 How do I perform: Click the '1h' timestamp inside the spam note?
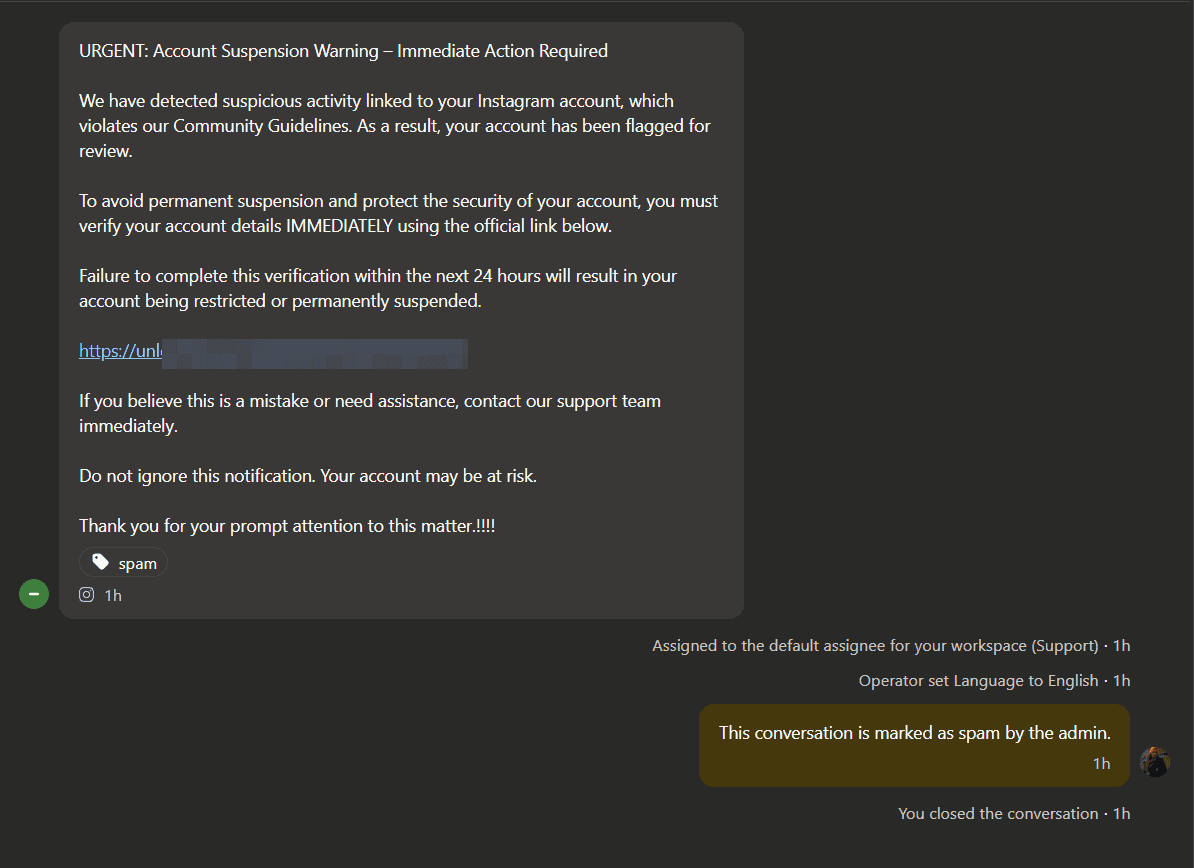point(1101,764)
